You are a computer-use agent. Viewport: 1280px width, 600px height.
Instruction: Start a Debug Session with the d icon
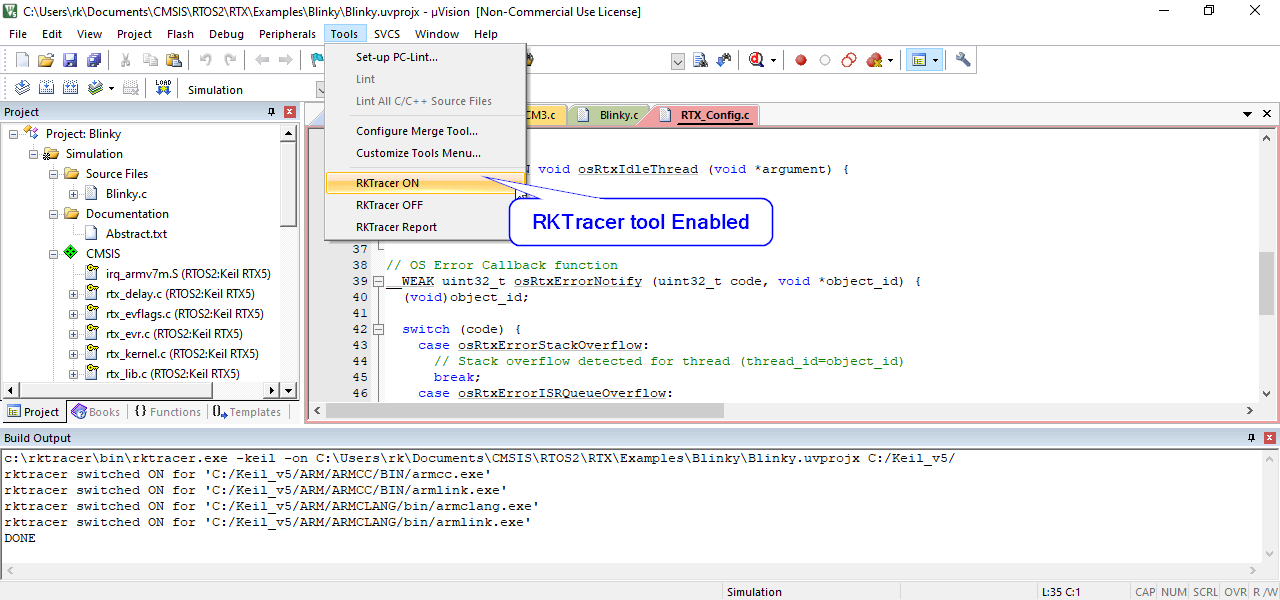[755, 60]
